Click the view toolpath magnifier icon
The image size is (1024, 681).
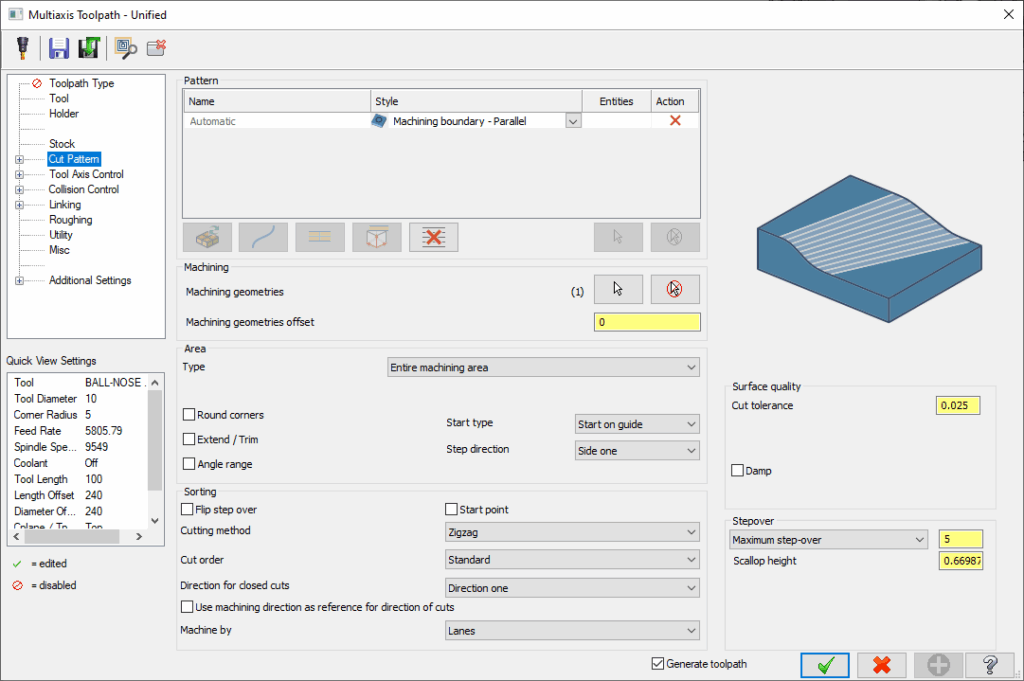click(125, 48)
